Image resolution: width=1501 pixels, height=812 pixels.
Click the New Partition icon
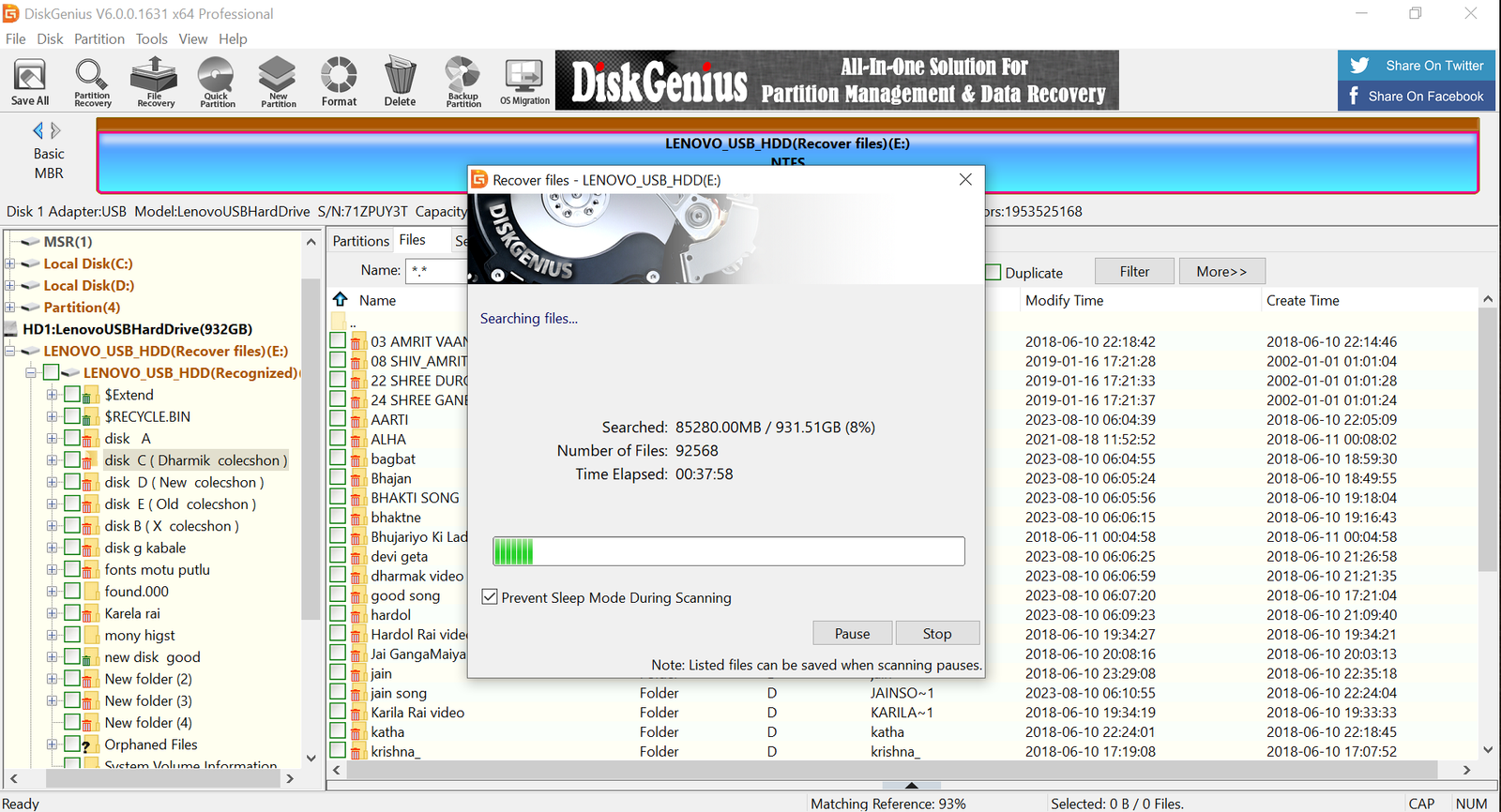[x=278, y=82]
